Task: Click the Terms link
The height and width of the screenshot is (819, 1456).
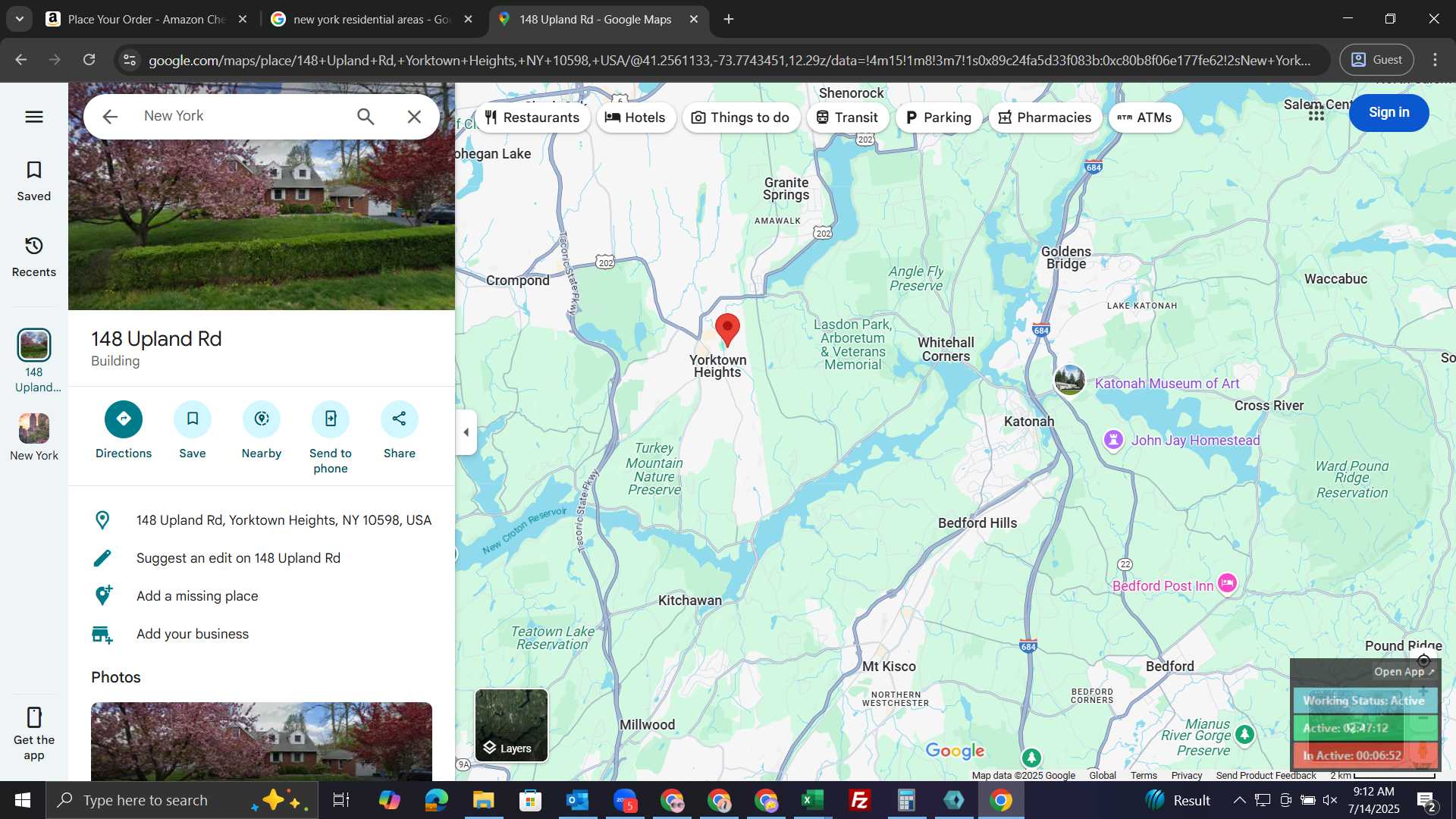Action: [1144, 775]
